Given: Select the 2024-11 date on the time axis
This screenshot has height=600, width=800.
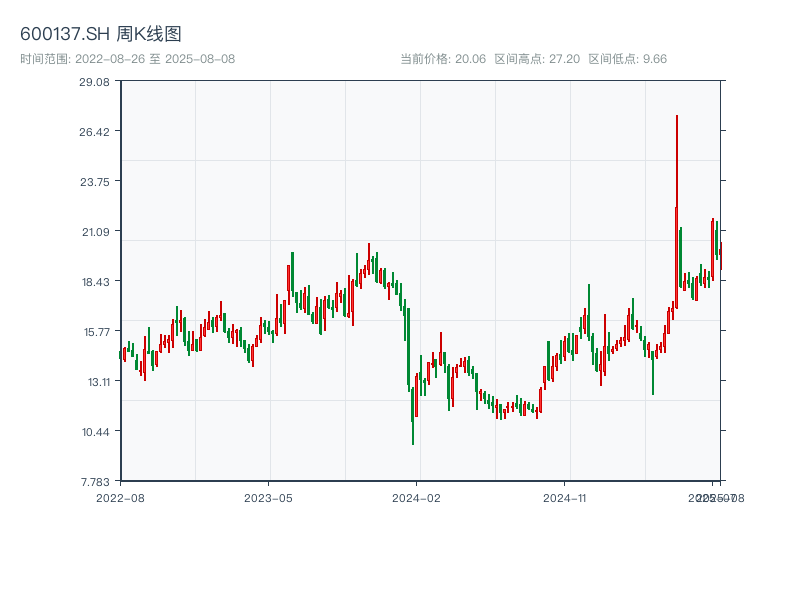Looking at the screenshot, I should 566,497.
